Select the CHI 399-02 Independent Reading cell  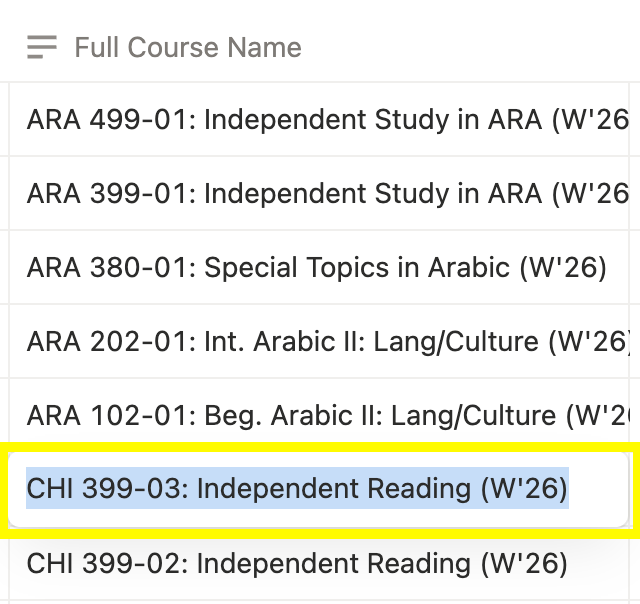[319, 563]
